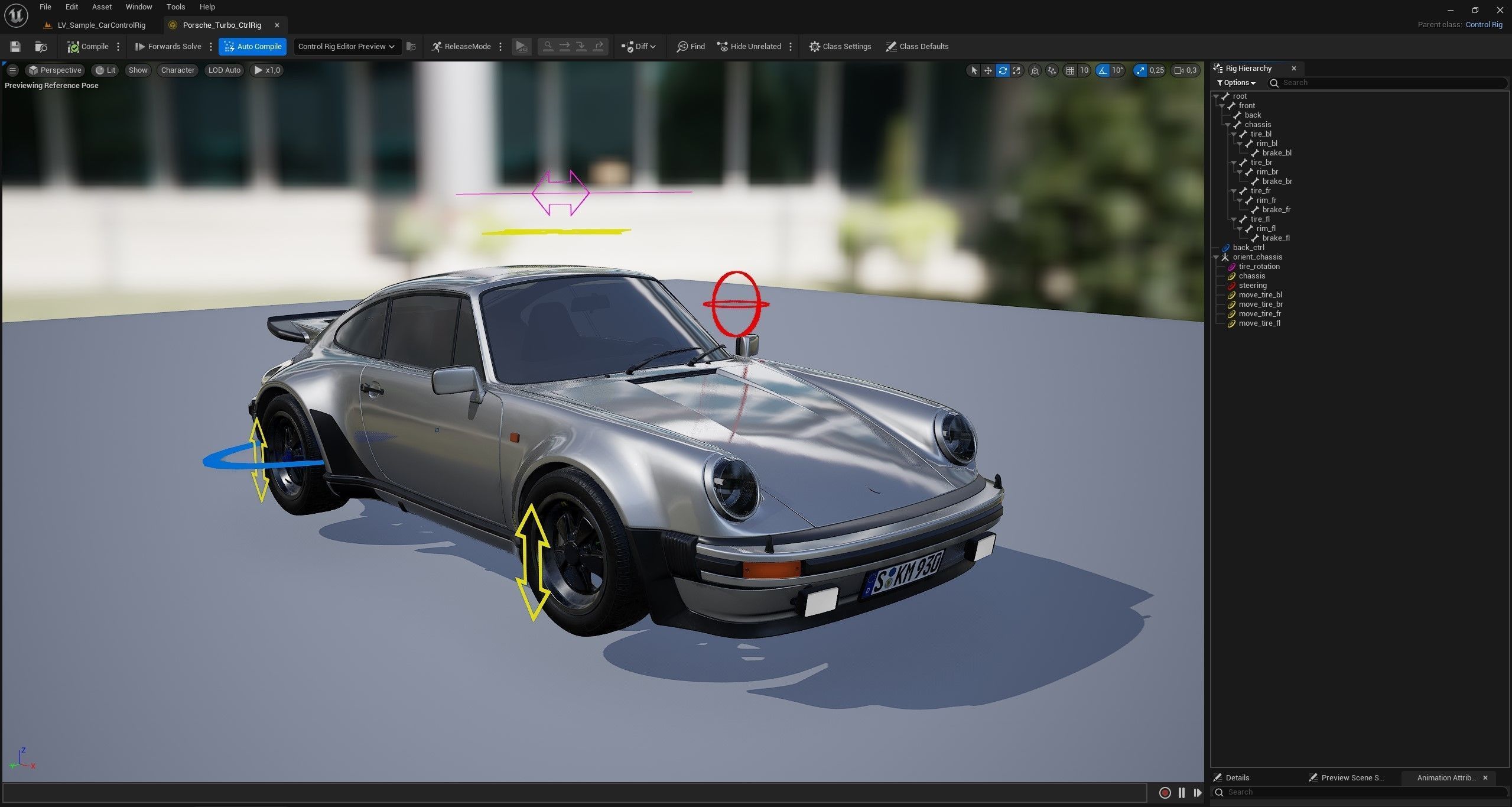Click the Unreal Engine logo icon

pos(16,15)
